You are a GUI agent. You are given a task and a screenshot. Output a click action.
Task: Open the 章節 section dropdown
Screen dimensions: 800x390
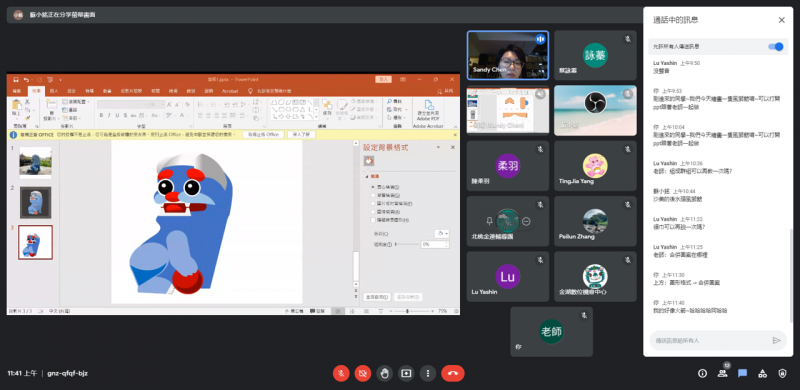point(71,118)
